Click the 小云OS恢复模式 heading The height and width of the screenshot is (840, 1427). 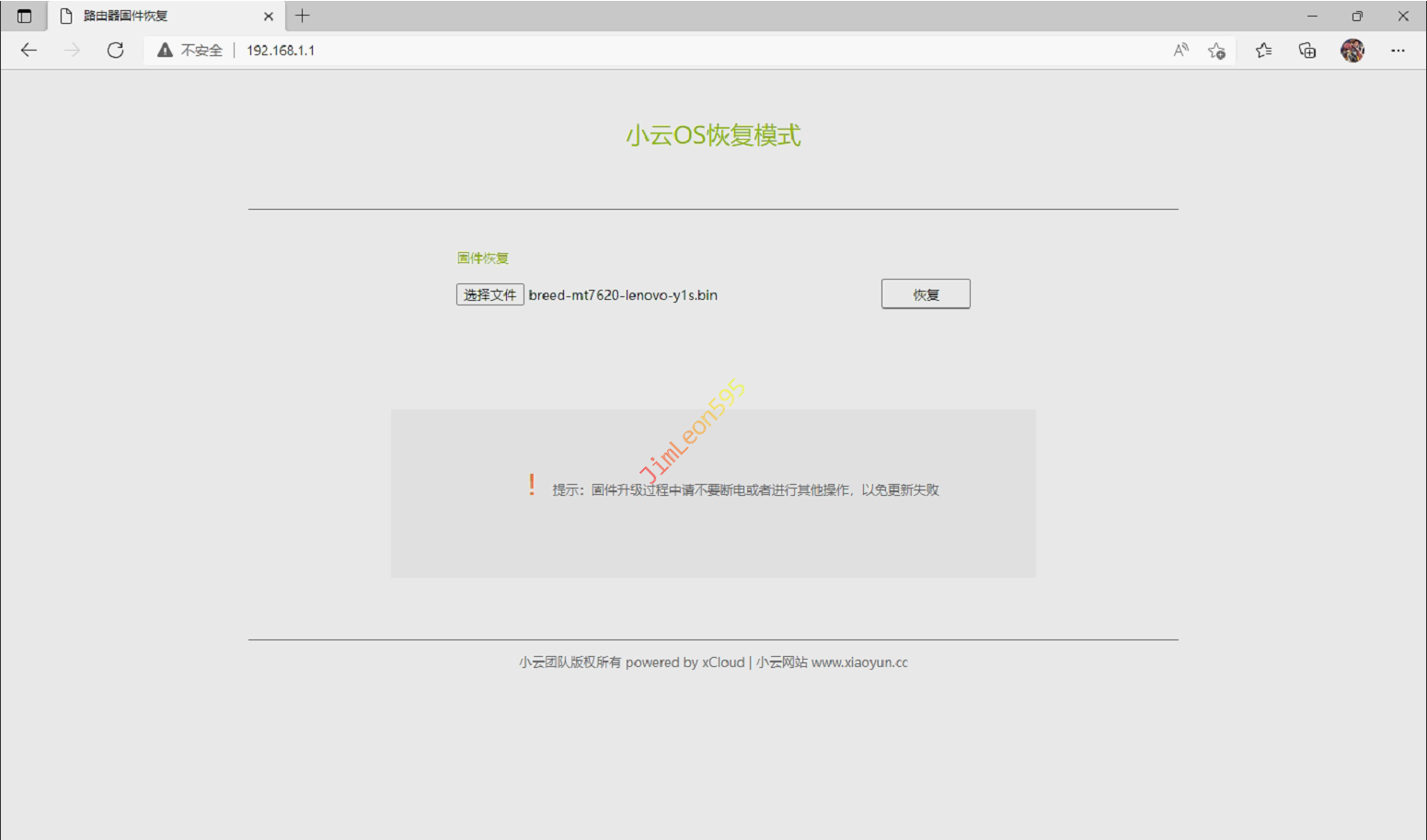click(x=713, y=135)
